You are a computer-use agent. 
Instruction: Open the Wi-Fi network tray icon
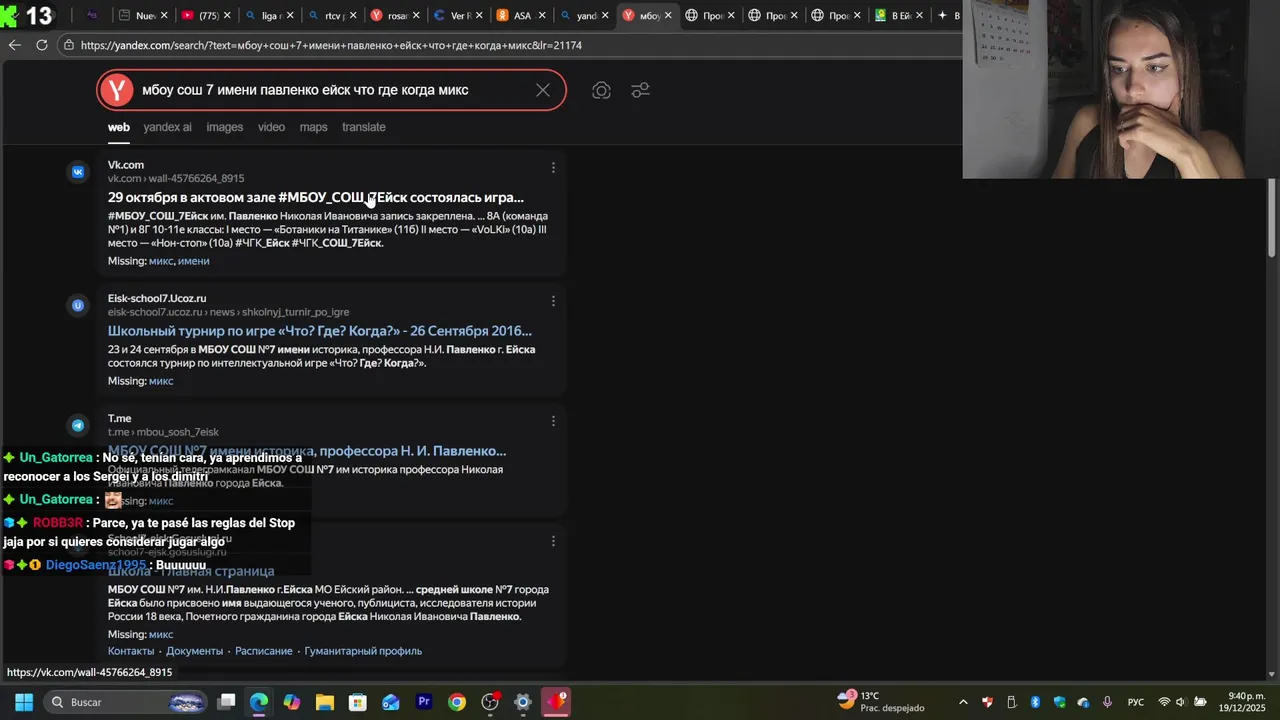pyautogui.click(x=1163, y=702)
